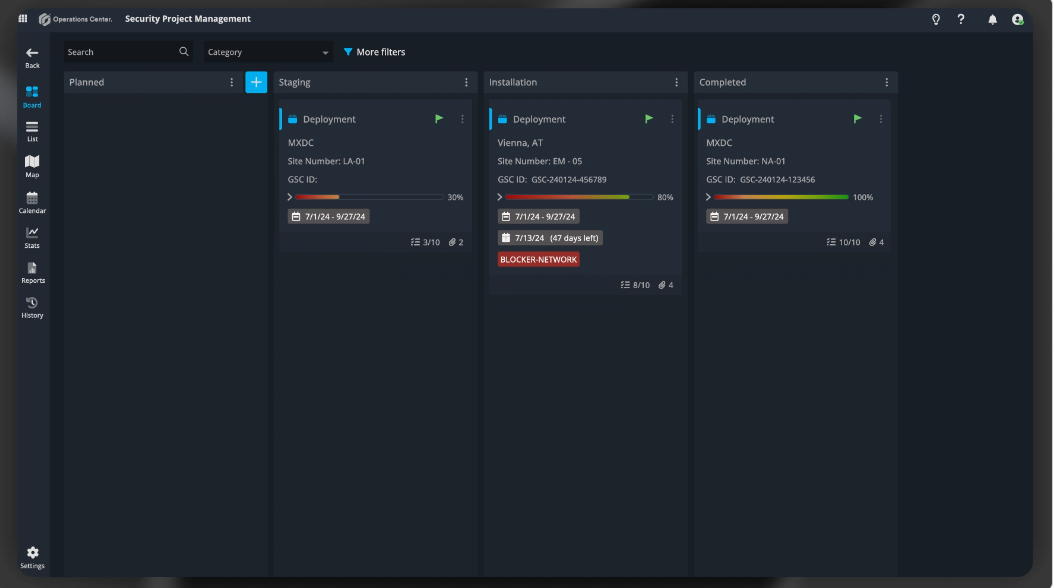Viewport: 1053px width, 588px height.
Task: Open the 8/10 checklist count
Action: click(x=635, y=285)
